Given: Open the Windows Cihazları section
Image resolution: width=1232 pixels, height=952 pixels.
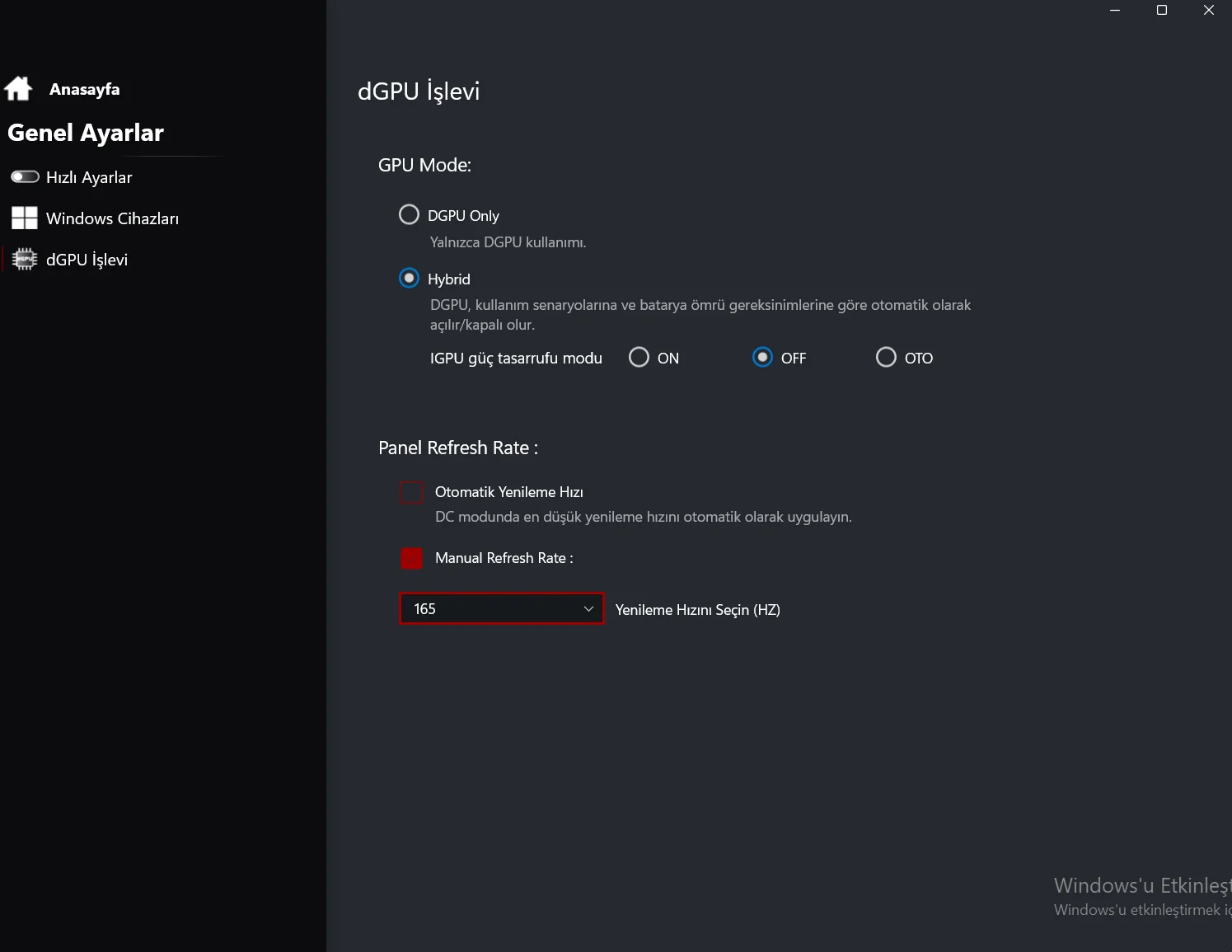Looking at the screenshot, I should 112,218.
